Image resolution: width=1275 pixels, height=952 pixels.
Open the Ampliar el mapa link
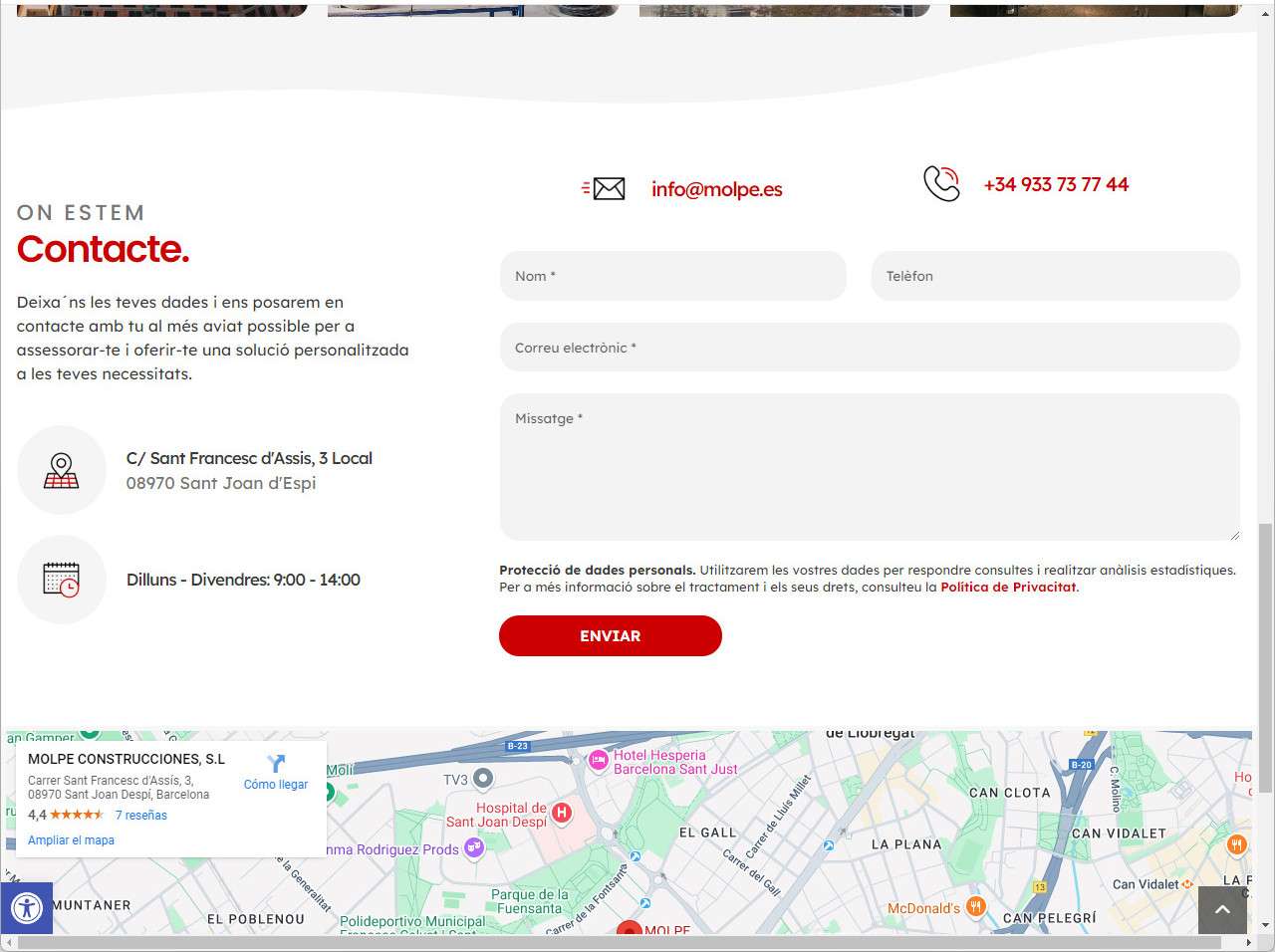pos(71,840)
